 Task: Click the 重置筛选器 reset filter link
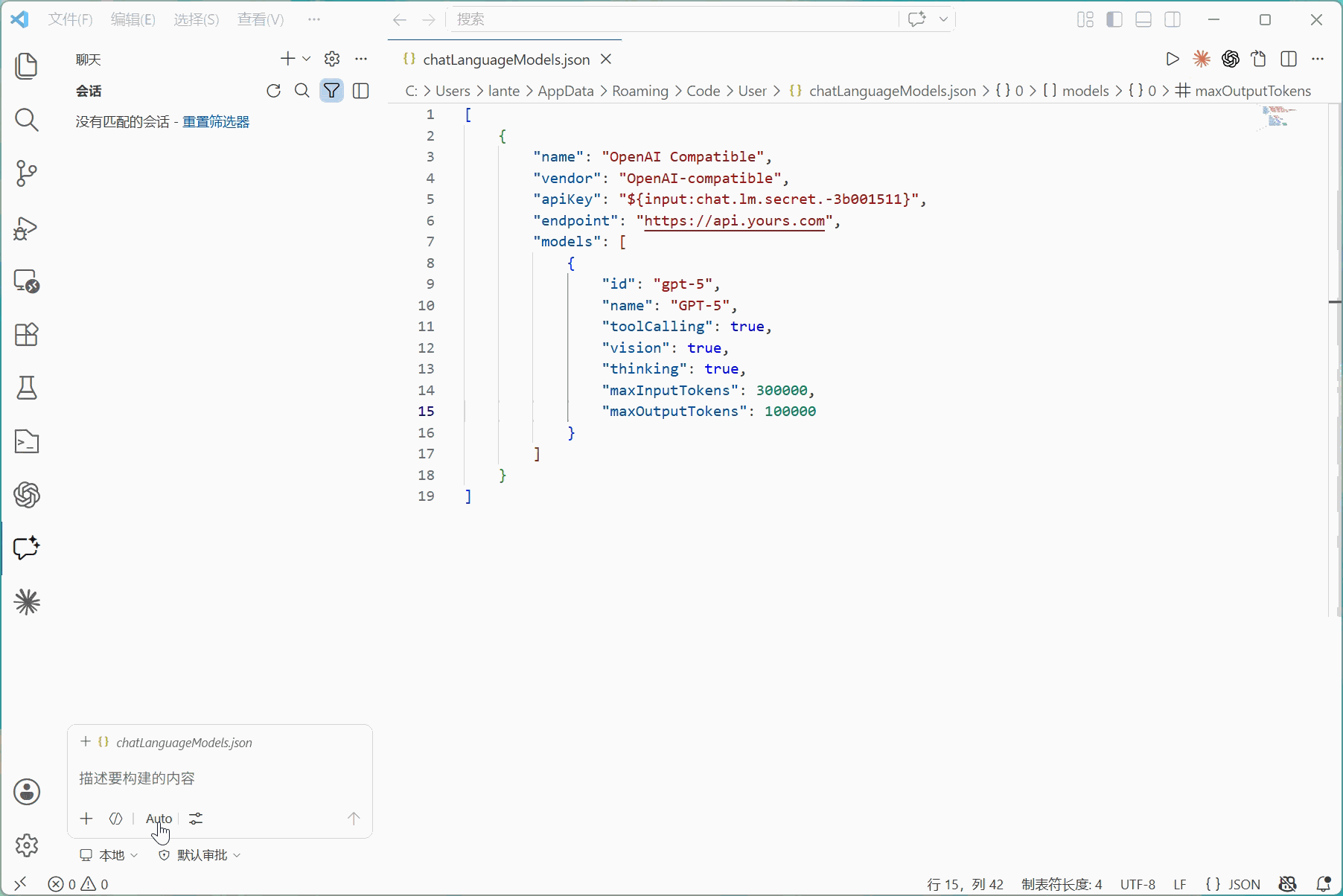pyautogui.click(x=216, y=122)
